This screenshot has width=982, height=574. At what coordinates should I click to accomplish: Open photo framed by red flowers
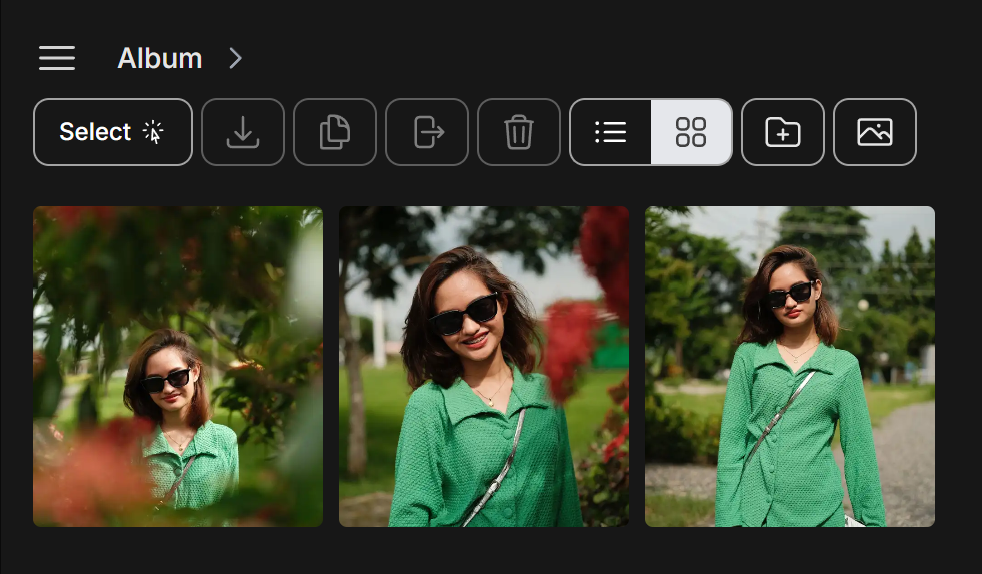click(178, 366)
